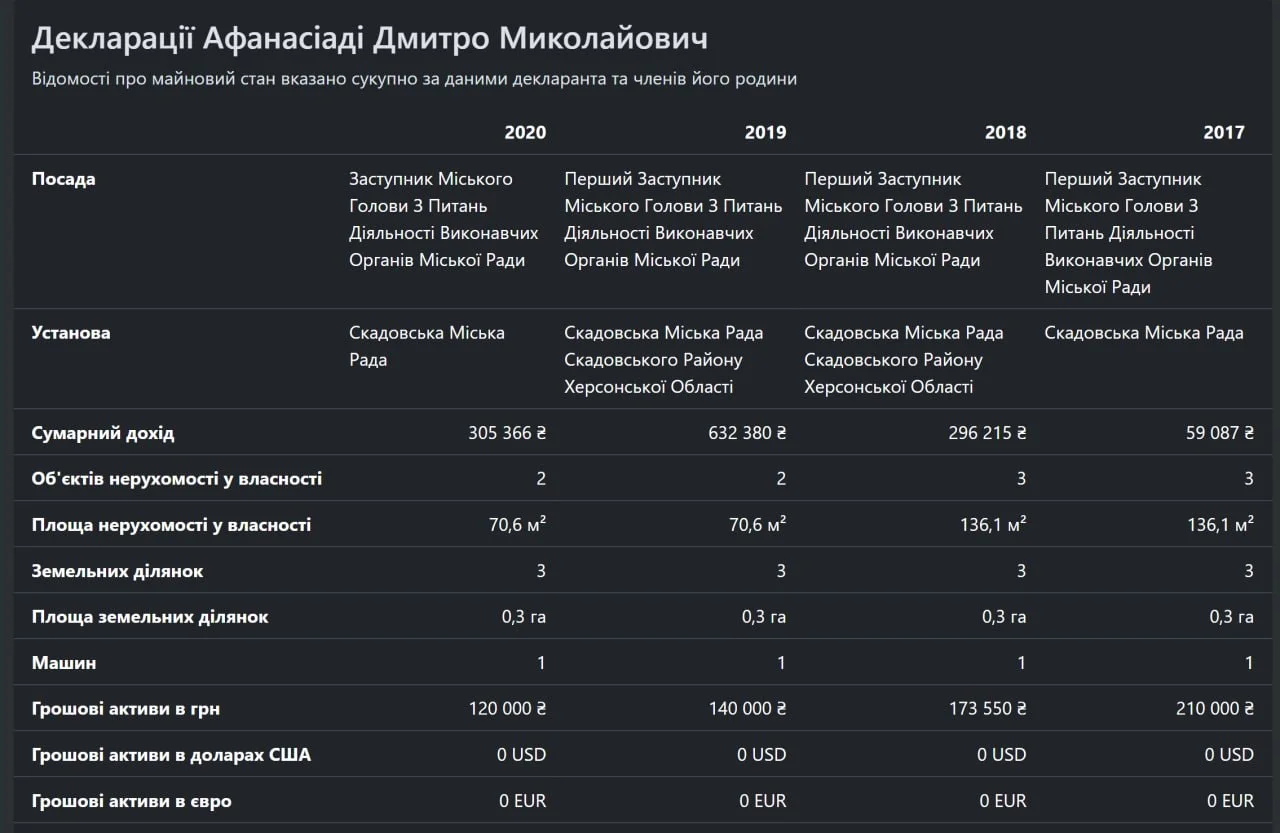Click the "Машин" row label
The height and width of the screenshot is (833, 1280).
click(64, 663)
